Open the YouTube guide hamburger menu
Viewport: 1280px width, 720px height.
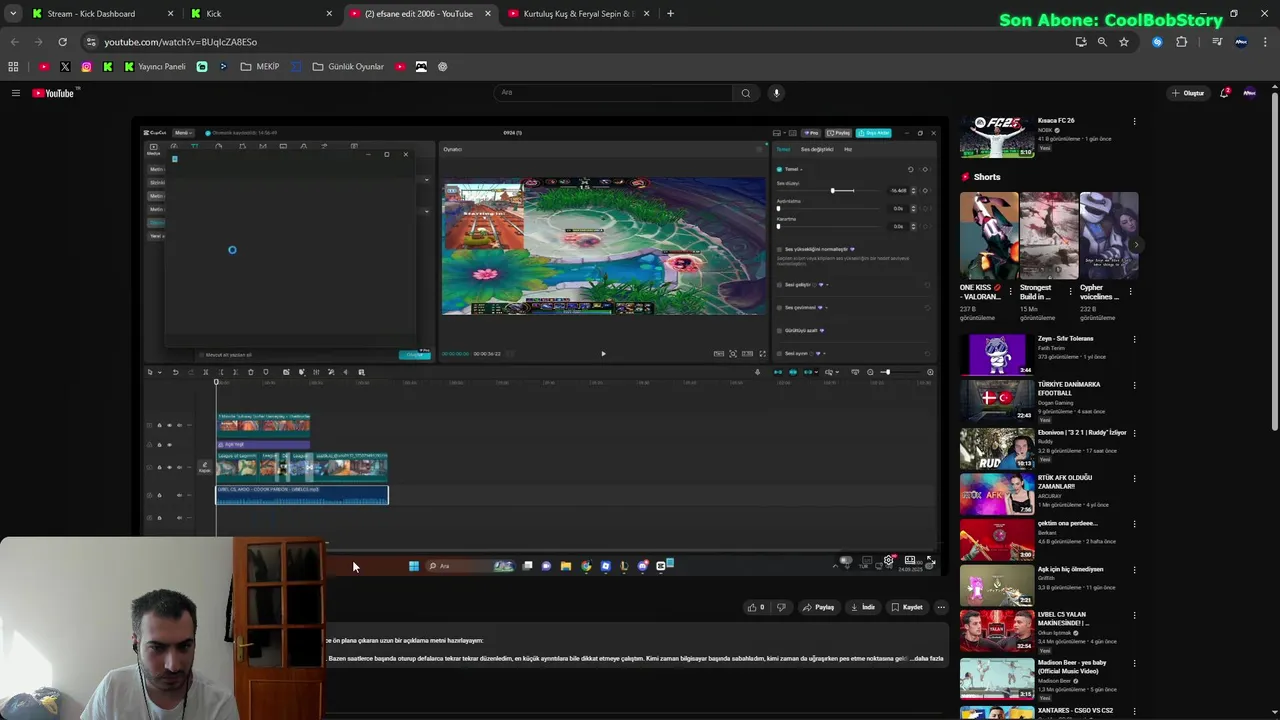click(x=15, y=93)
